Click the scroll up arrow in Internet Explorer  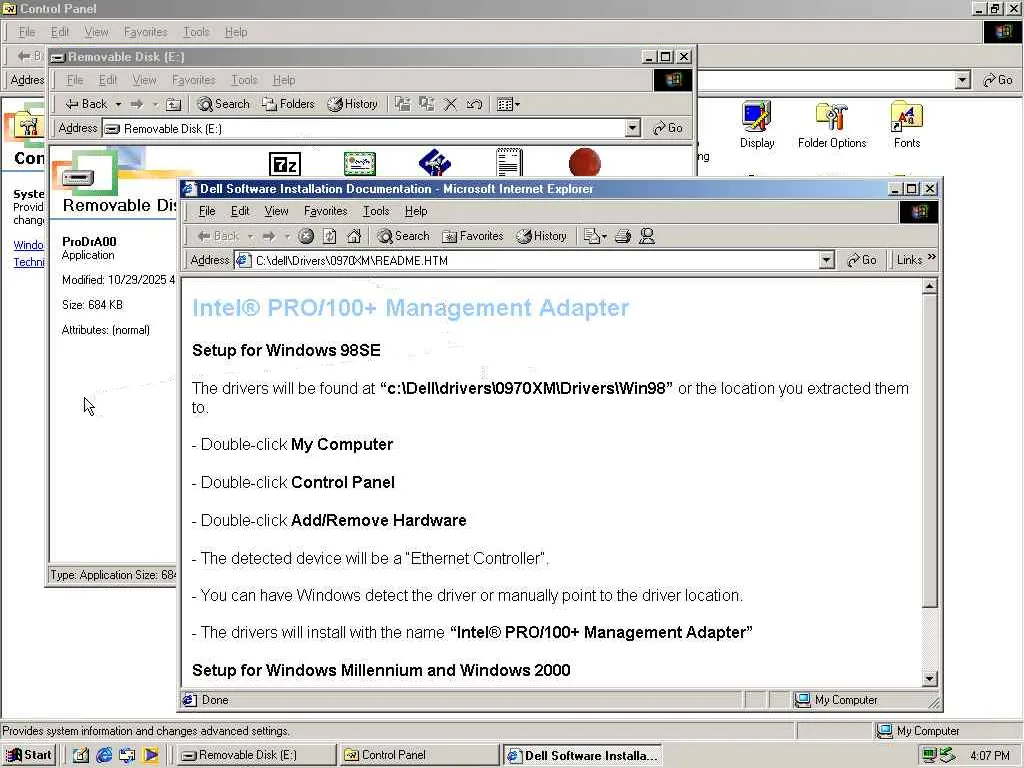[x=930, y=286]
